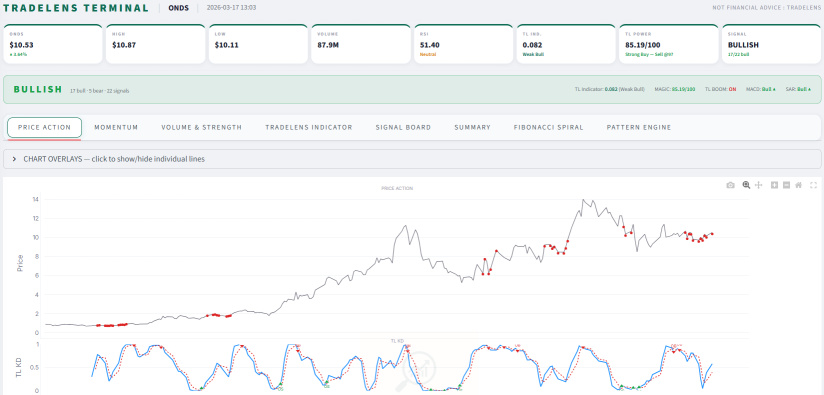Click the large BULLISH banner heading
Image resolution: width=824 pixels, height=395 pixels.
38,89
